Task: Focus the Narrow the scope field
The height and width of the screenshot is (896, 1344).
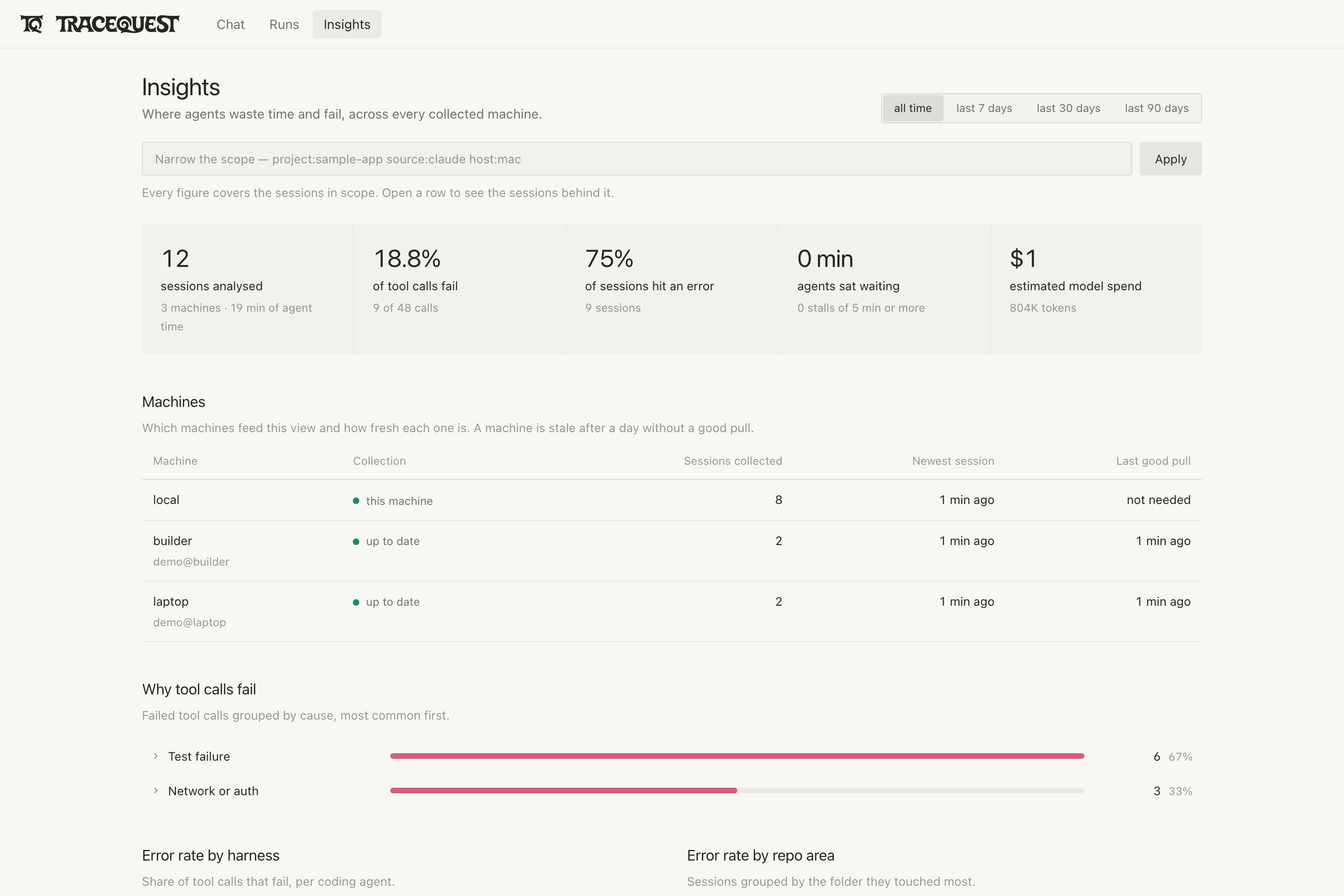Action: [637, 159]
